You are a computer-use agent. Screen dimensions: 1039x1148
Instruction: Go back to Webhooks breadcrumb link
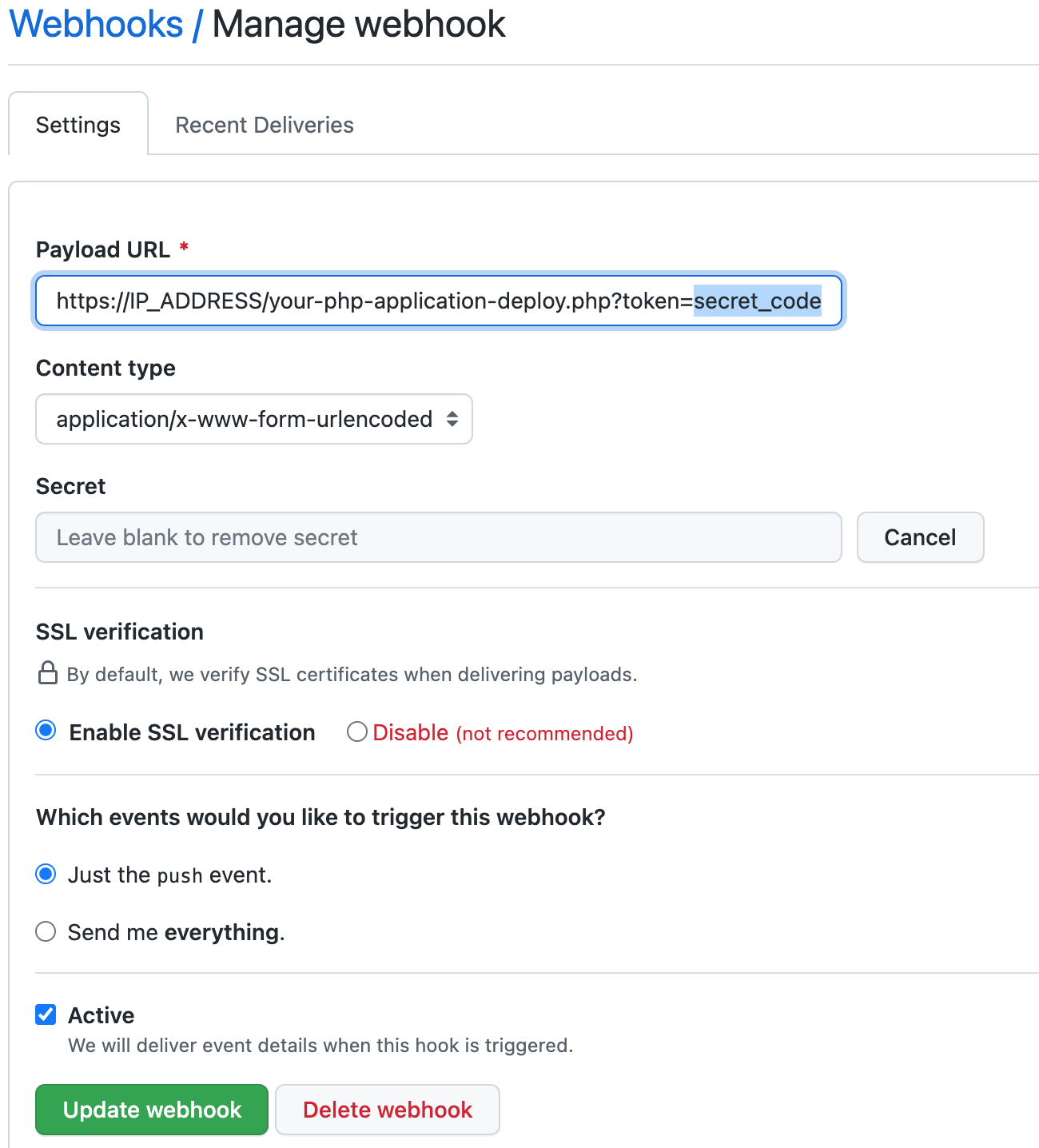97,24
